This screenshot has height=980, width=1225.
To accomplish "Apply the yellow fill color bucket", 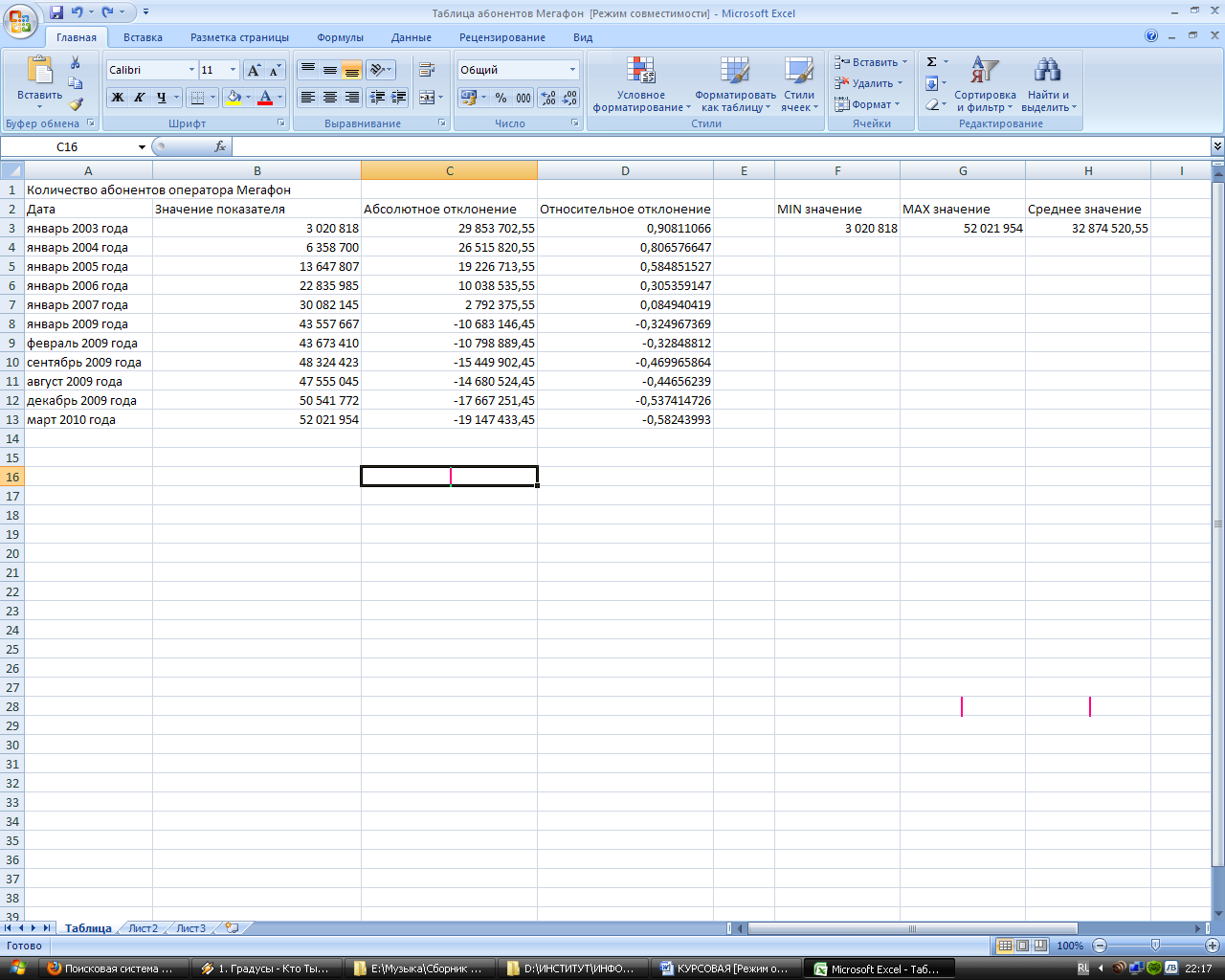I will coord(233,98).
